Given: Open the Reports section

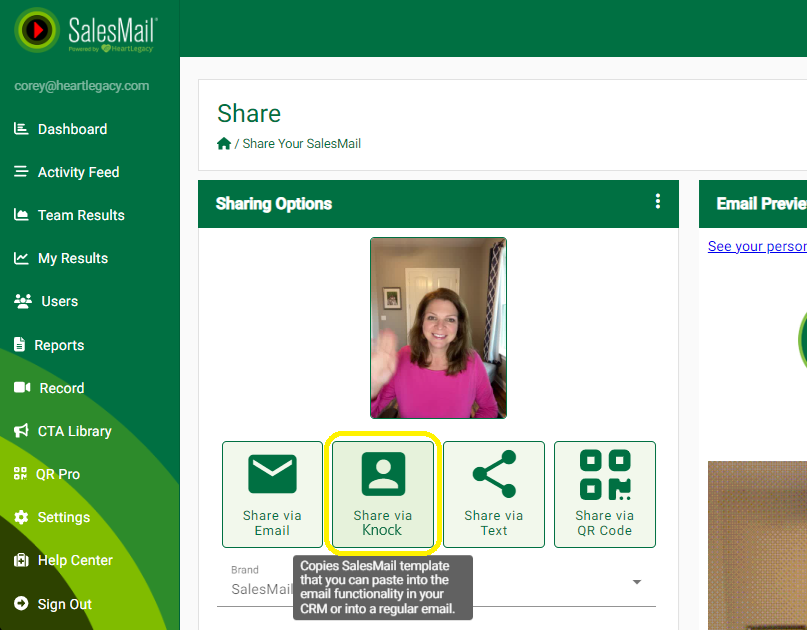Looking at the screenshot, I should click(x=59, y=345).
